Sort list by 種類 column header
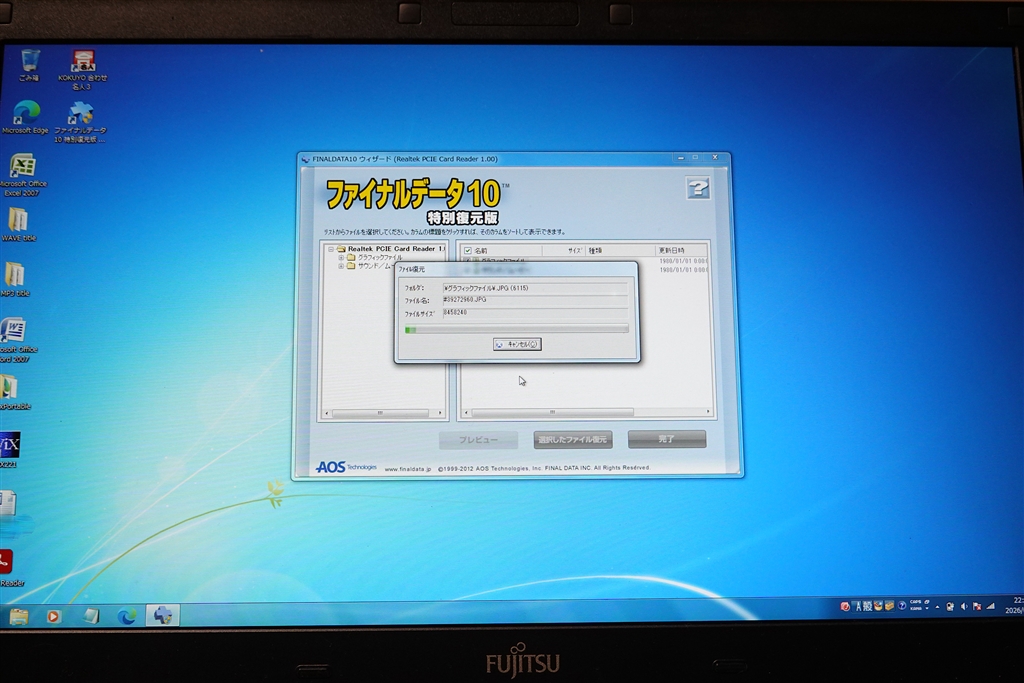This screenshot has width=1024, height=683. tap(620, 251)
